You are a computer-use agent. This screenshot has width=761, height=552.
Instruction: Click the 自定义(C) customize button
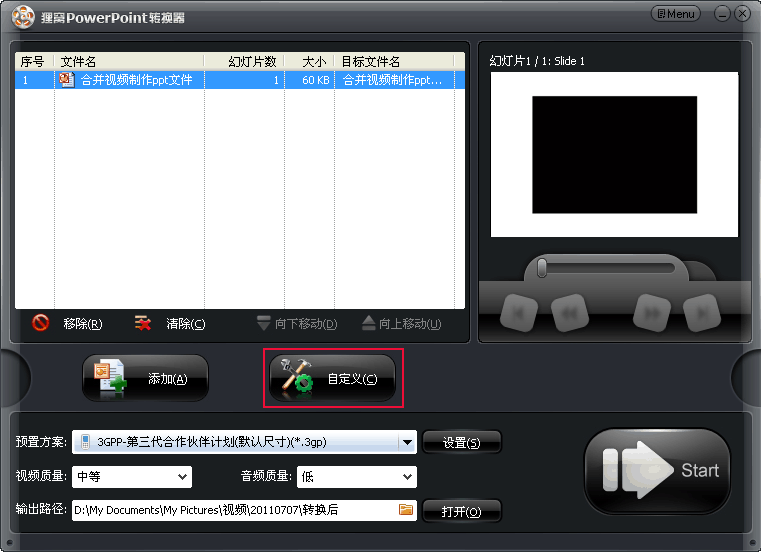(x=332, y=378)
